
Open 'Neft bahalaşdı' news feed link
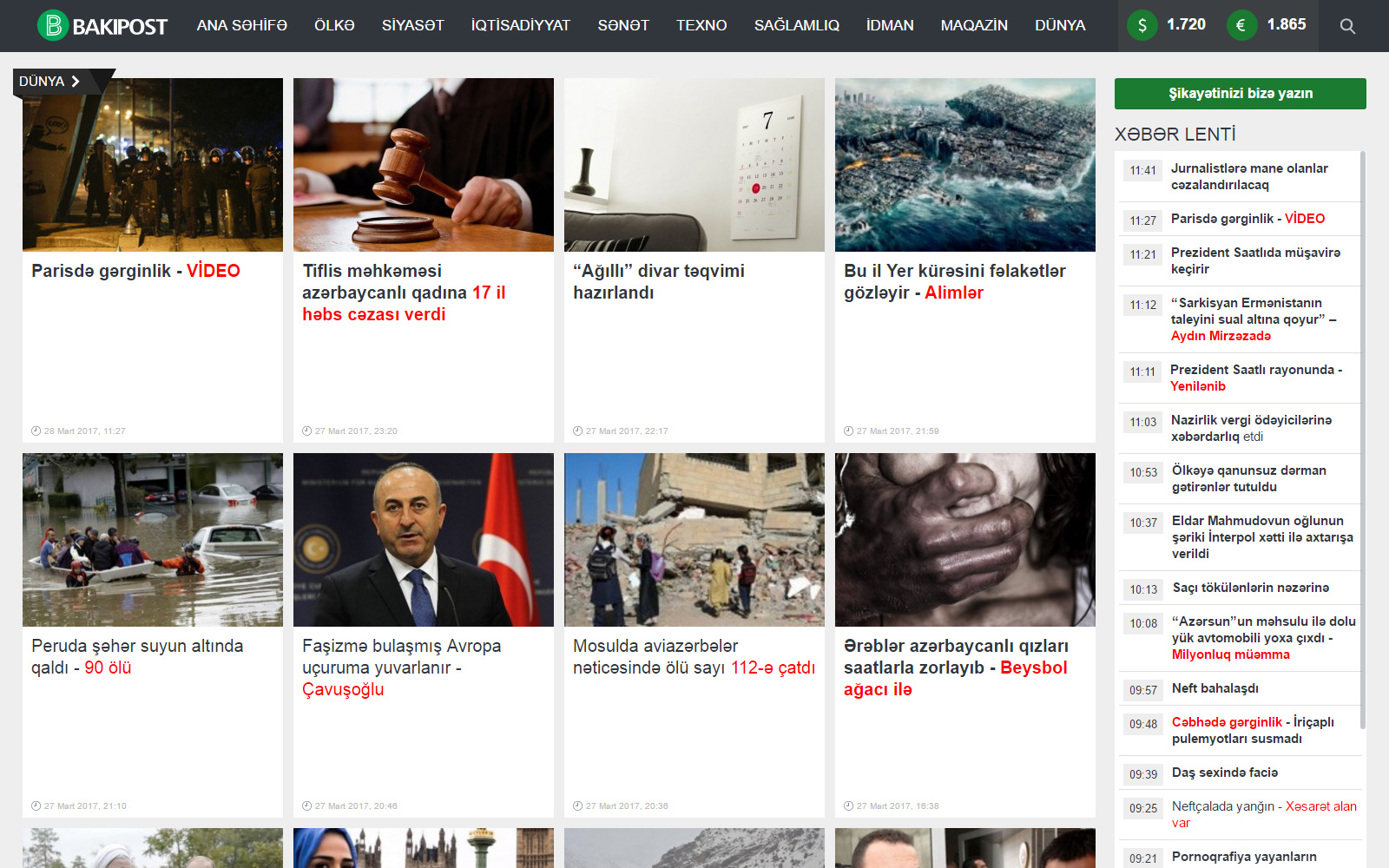pyautogui.click(x=1215, y=688)
